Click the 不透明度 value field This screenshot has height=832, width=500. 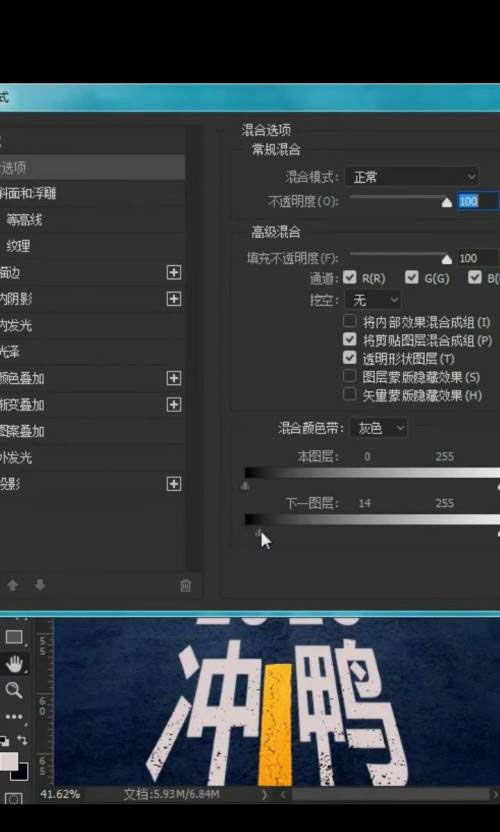pyautogui.click(x=478, y=201)
